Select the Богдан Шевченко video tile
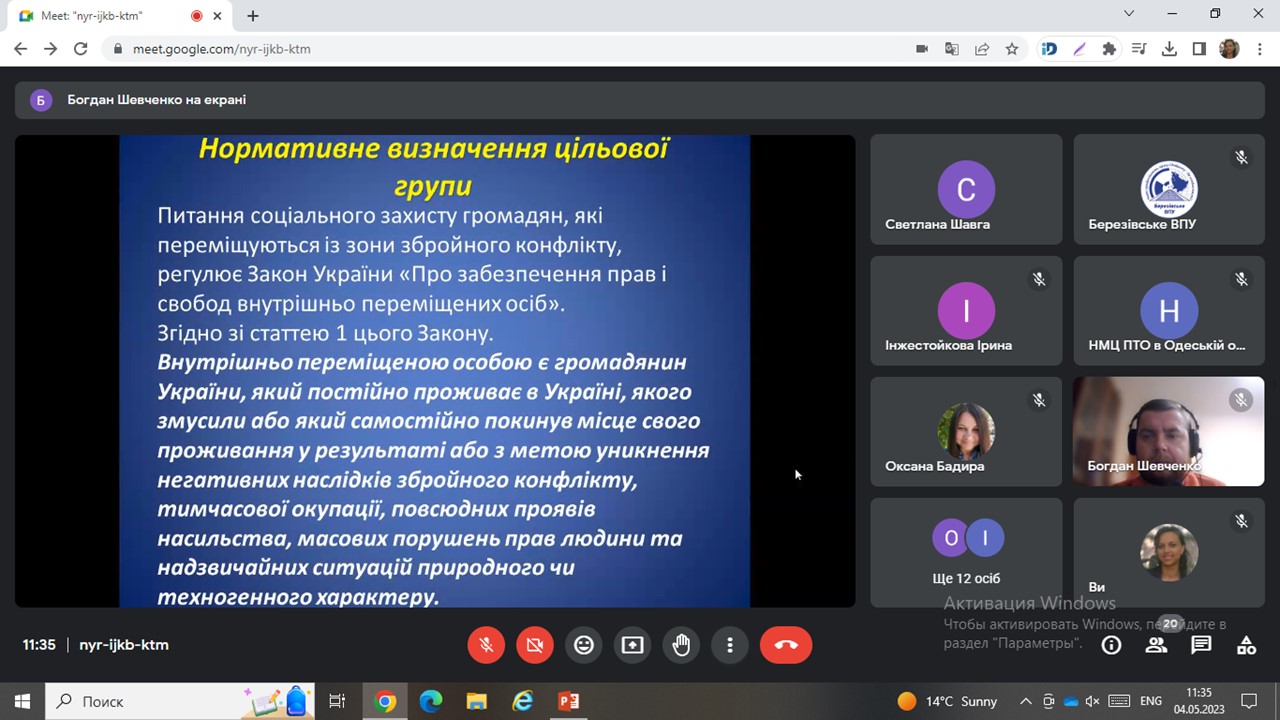Image resolution: width=1280 pixels, height=720 pixels. tap(1168, 431)
